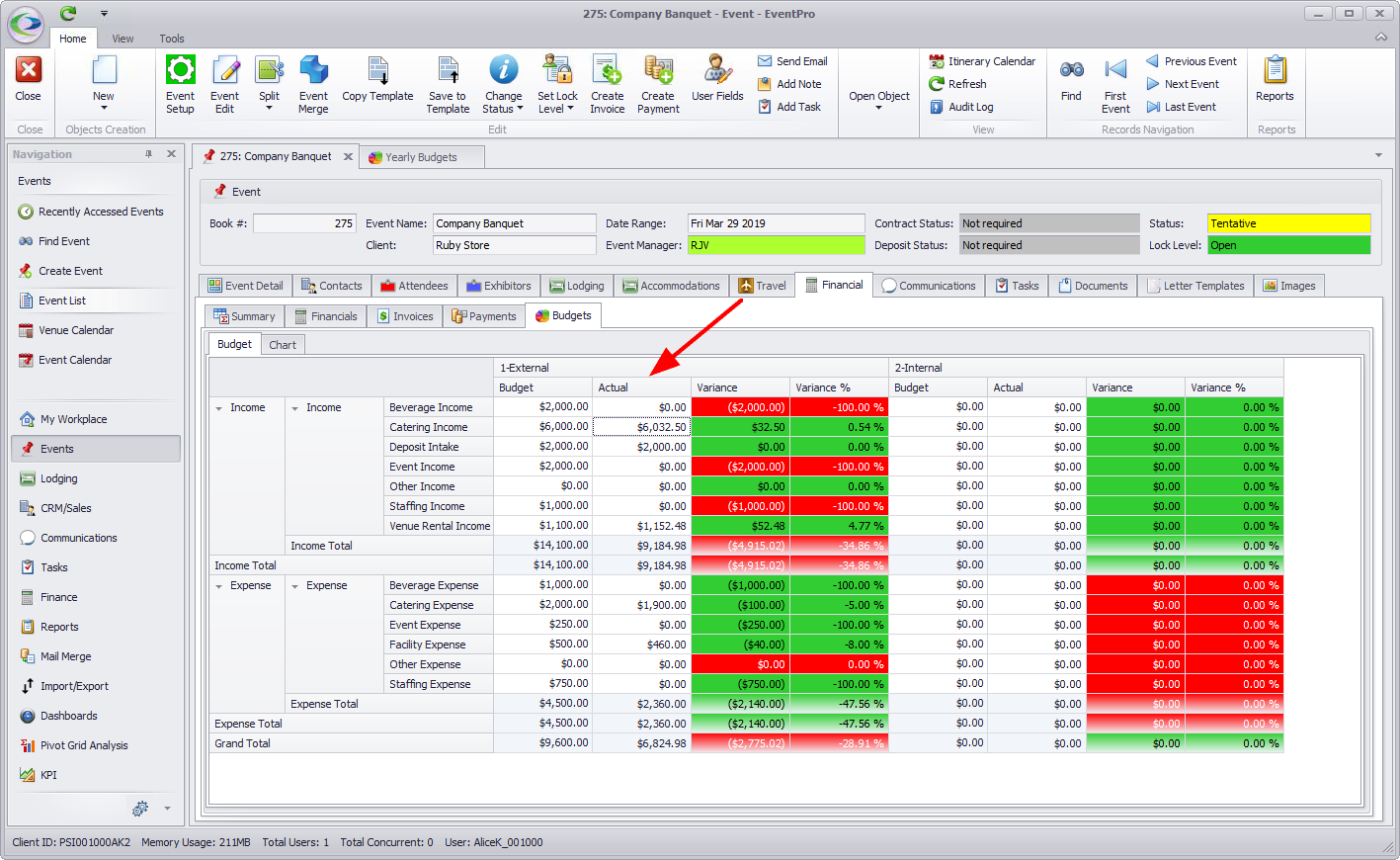Click the 1-External Actual column header
The height and width of the screenshot is (860, 1400).
(x=641, y=387)
